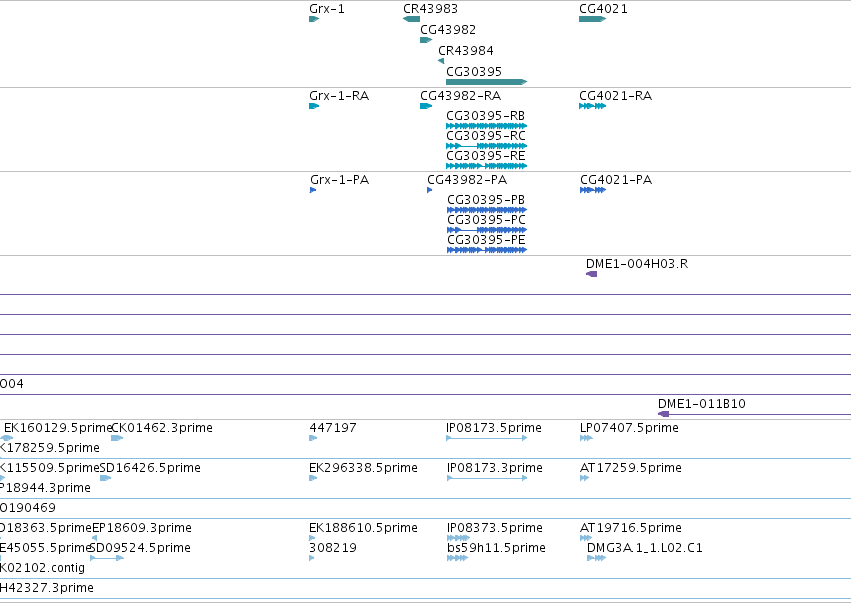Select the IP08173.3prime EST label
The width and height of the screenshot is (851, 603).
click(495, 468)
